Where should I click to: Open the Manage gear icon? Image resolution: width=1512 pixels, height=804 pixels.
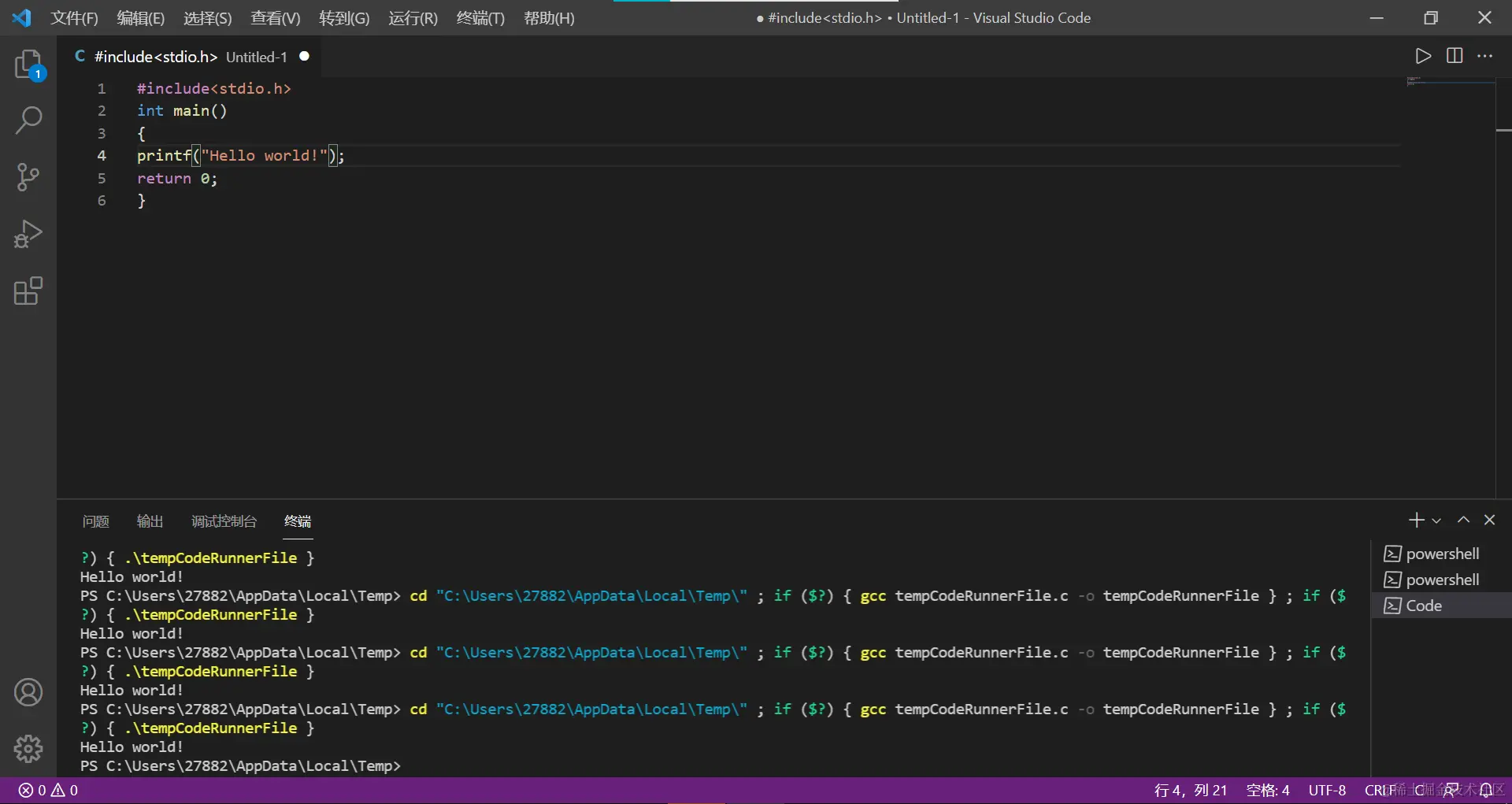(x=28, y=749)
